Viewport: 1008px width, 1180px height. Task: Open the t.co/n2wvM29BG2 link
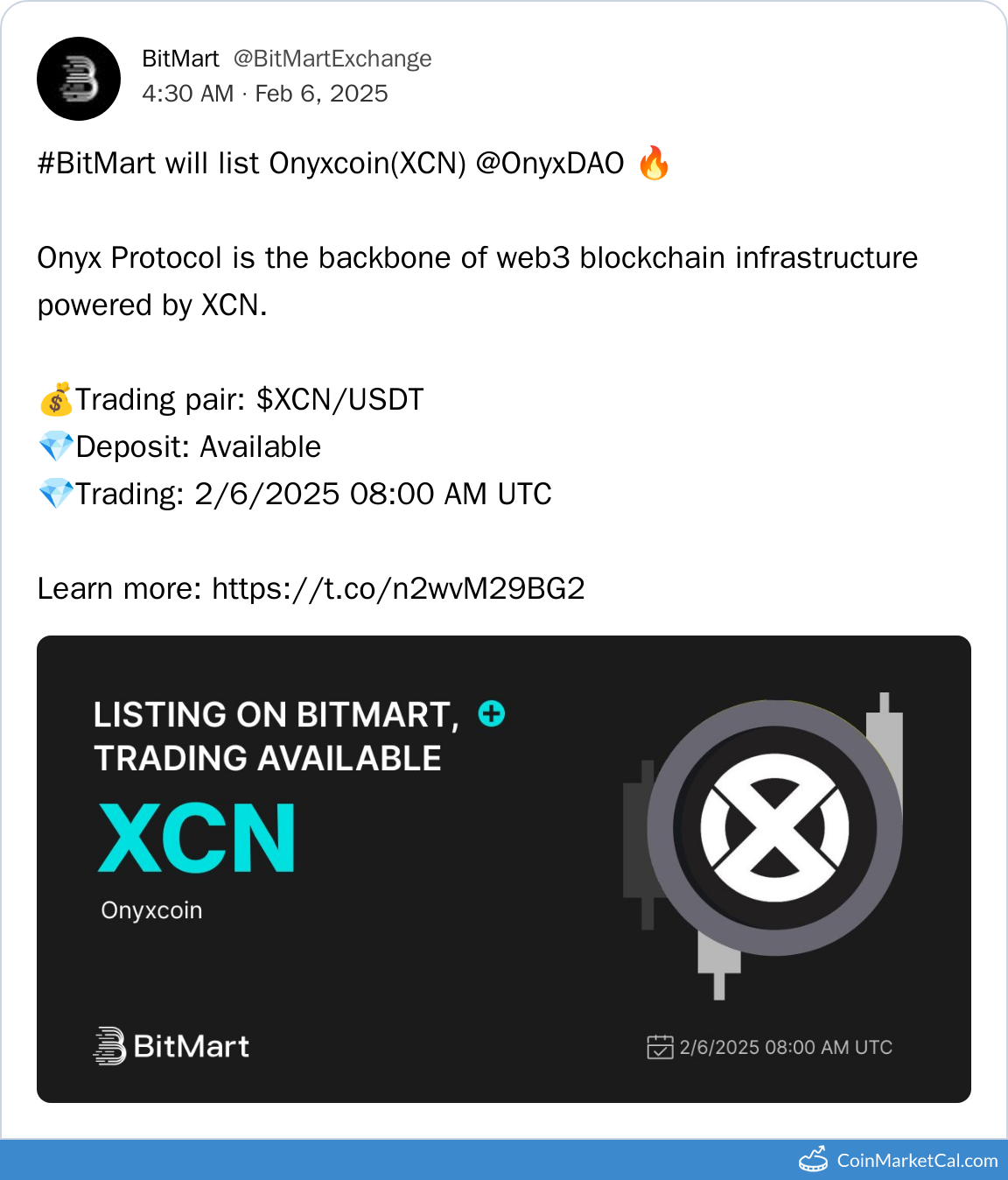tap(398, 589)
